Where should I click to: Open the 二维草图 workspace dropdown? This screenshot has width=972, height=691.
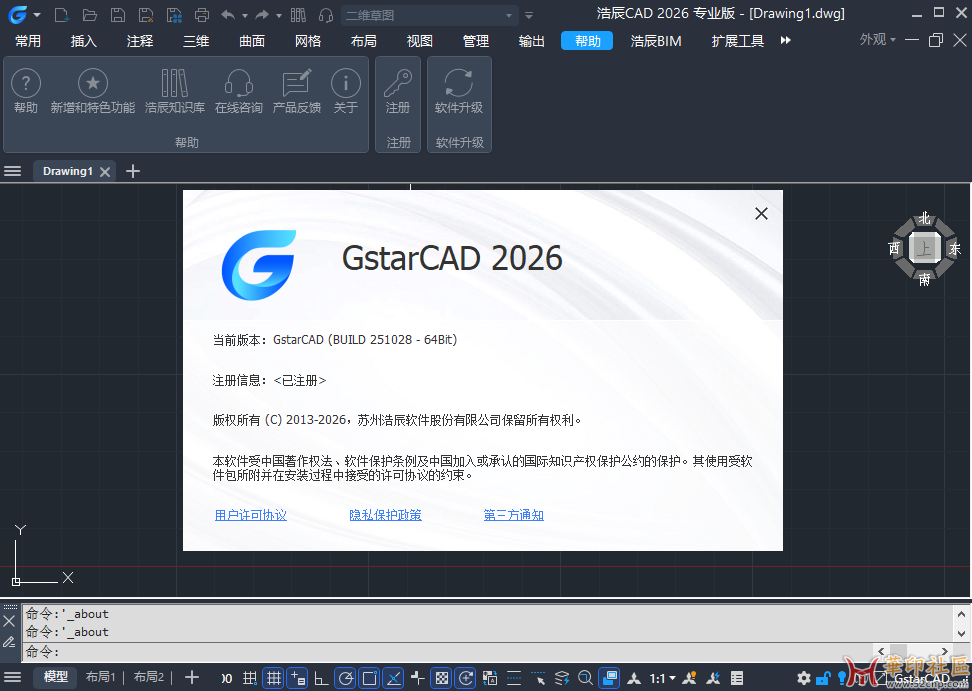[430, 15]
